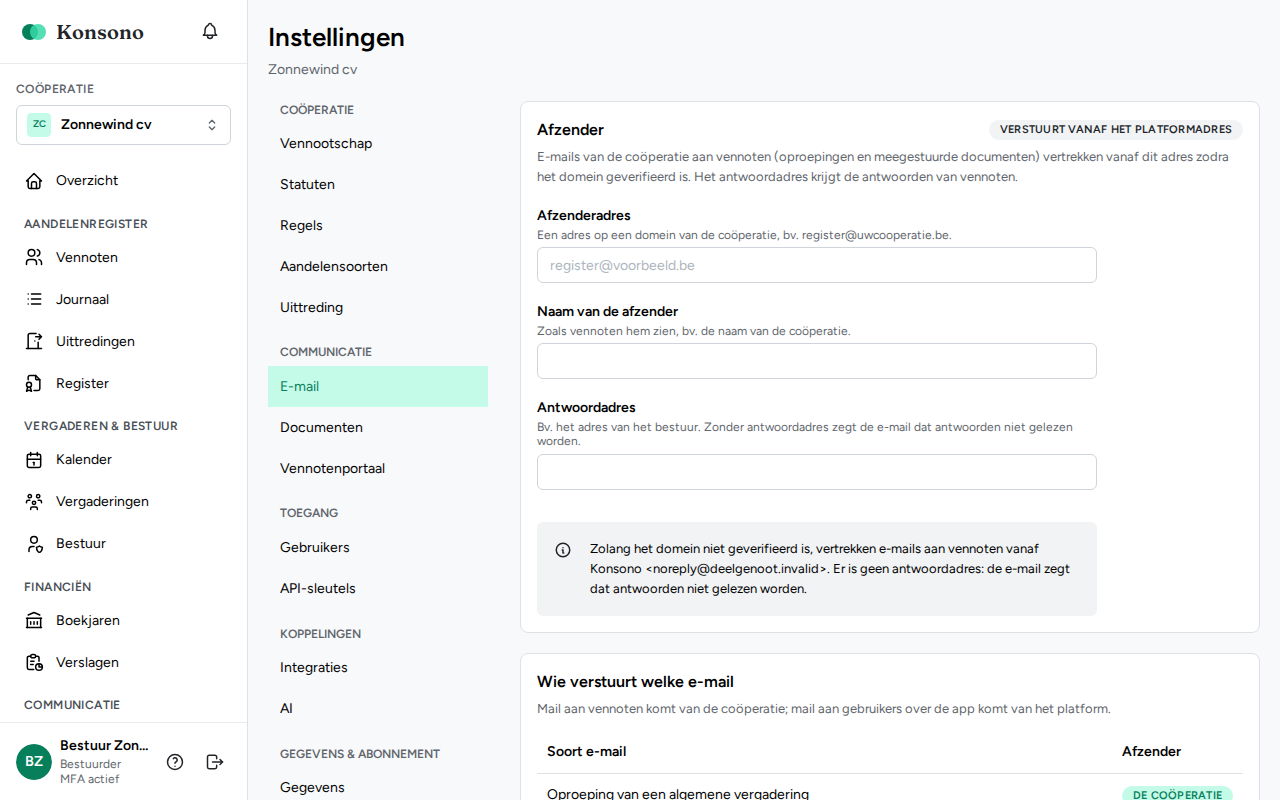Click the Verslagen clipboard icon

(34, 663)
